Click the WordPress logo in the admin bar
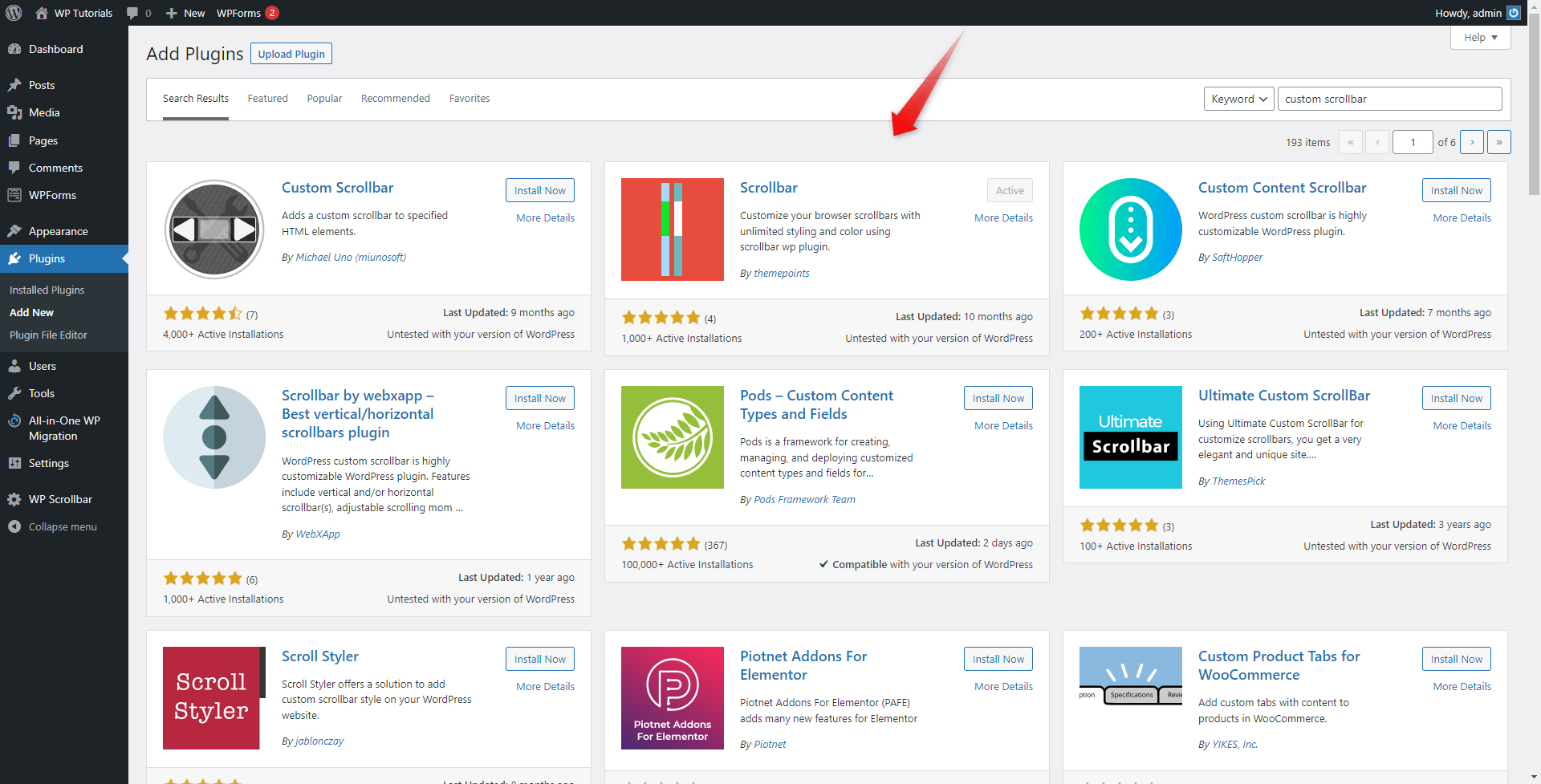The height and width of the screenshot is (784, 1541). [x=13, y=13]
